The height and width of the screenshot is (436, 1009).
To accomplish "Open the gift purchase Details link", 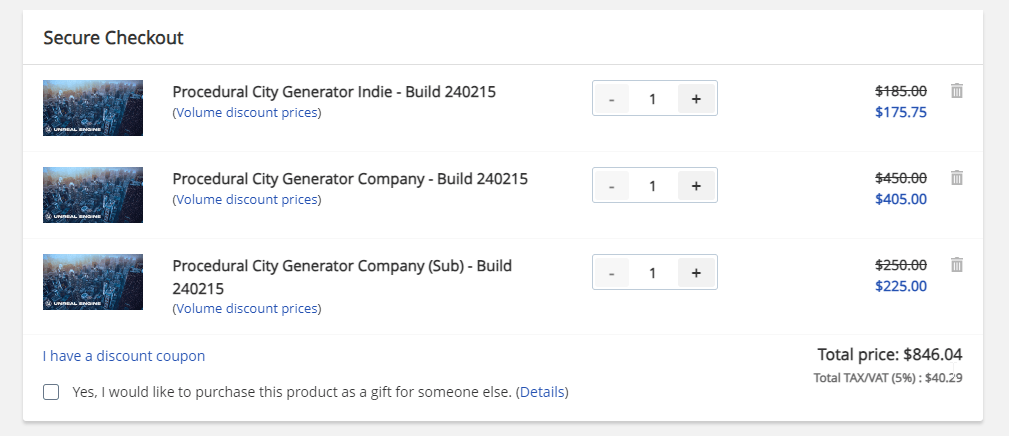I will (x=542, y=392).
